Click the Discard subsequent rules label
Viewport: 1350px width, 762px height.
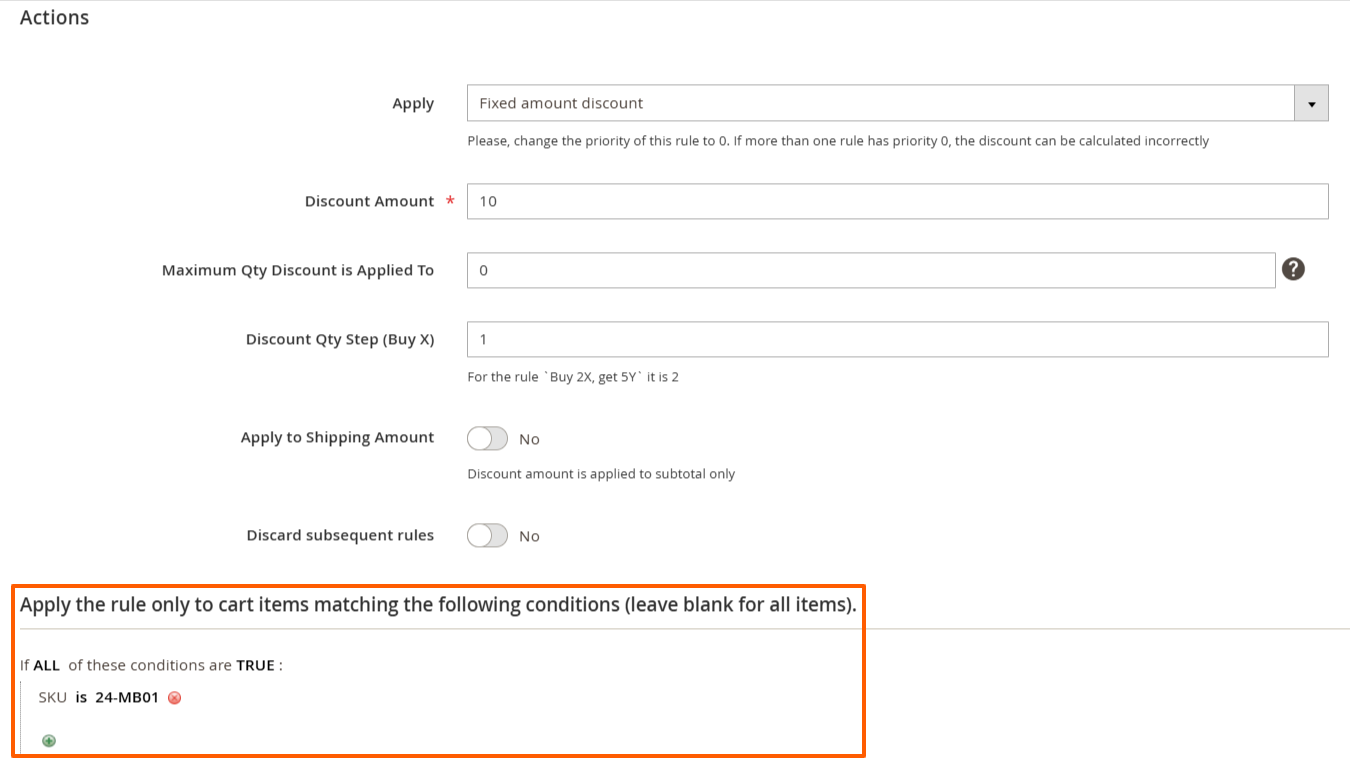340,535
